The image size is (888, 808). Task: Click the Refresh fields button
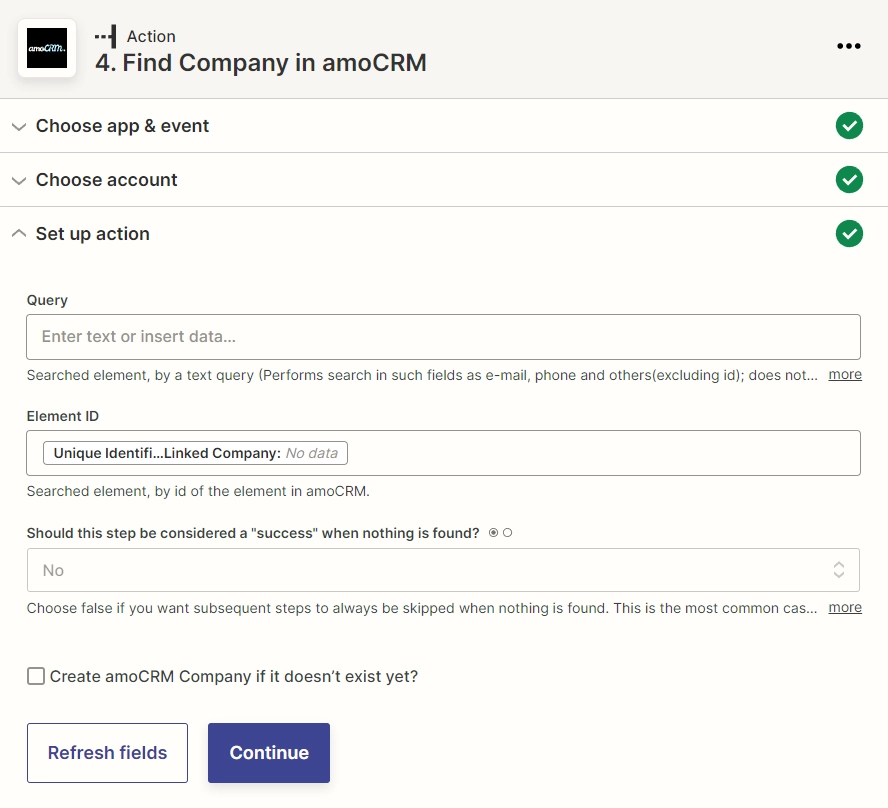point(107,753)
